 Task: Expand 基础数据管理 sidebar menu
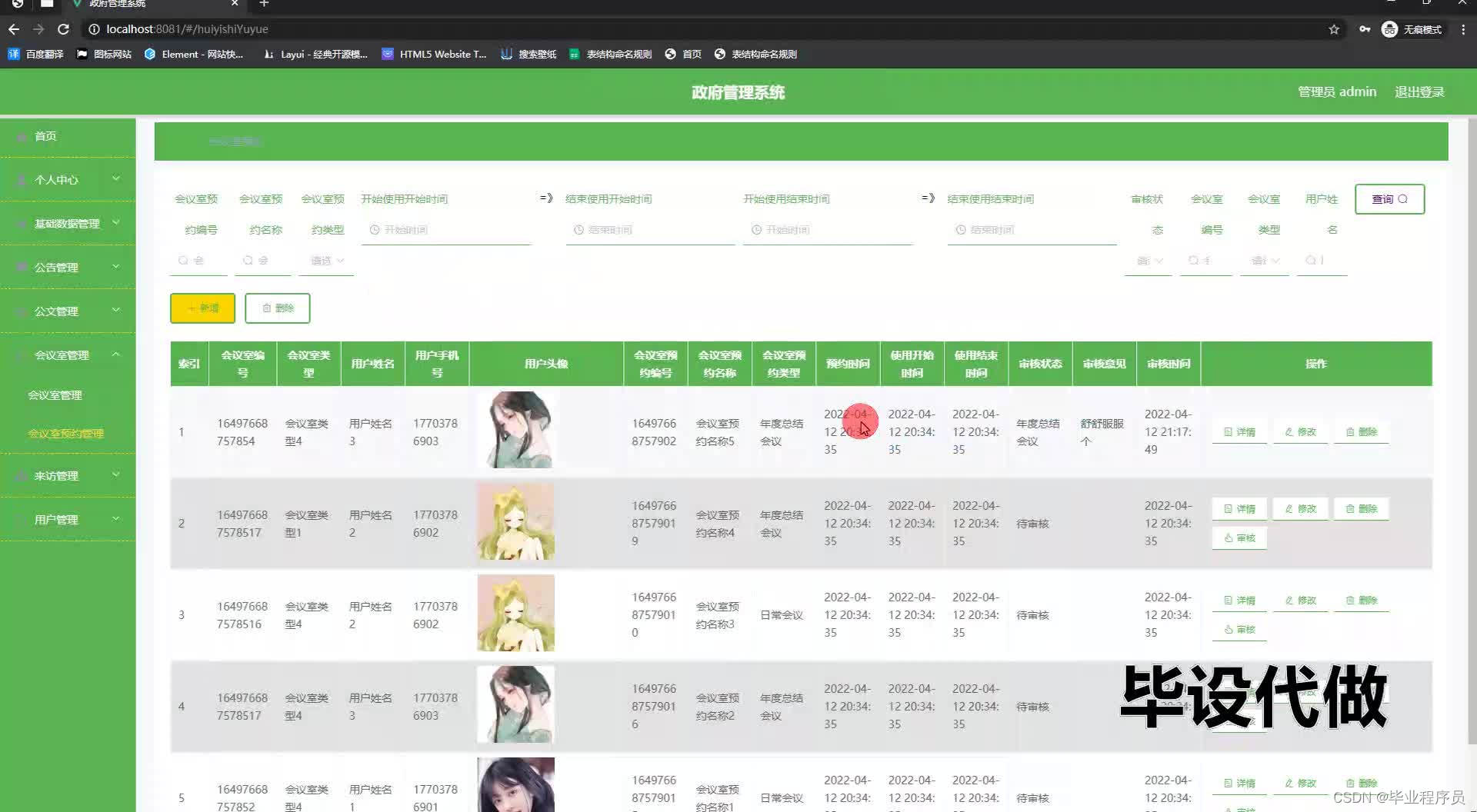pos(68,223)
